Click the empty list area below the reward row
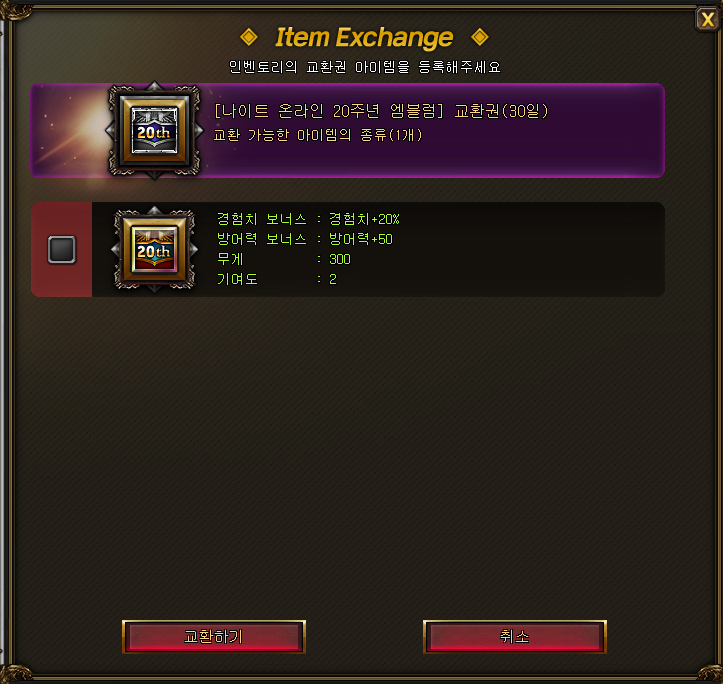This screenshot has height=684, width=723. tap(348, 452)
